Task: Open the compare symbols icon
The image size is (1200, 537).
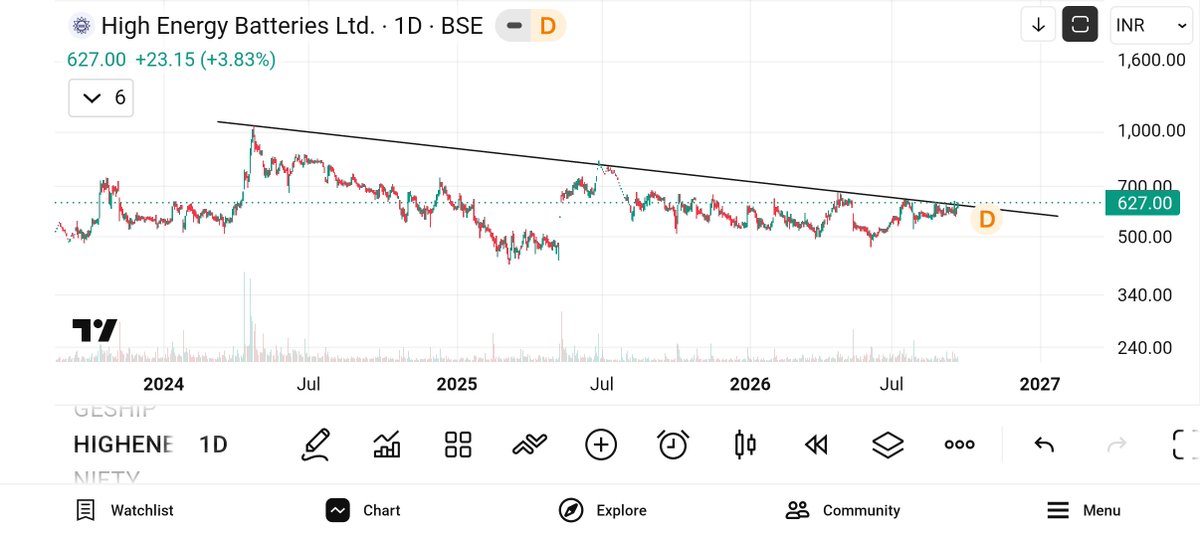Action: click(530, 445)
